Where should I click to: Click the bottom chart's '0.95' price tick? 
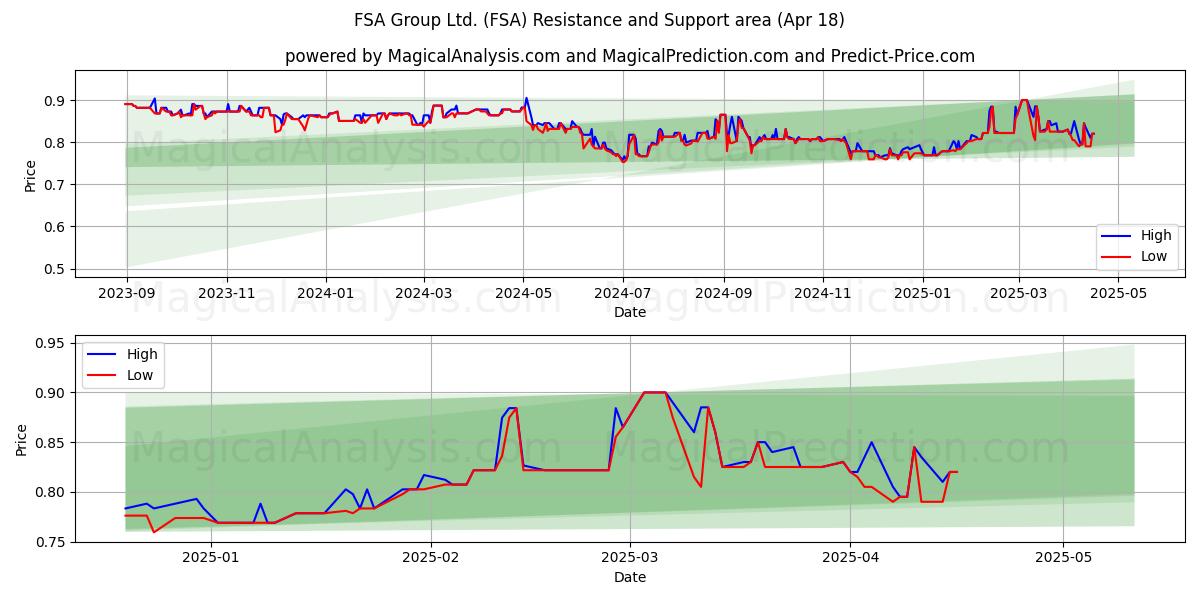click(x=51, y=344)
